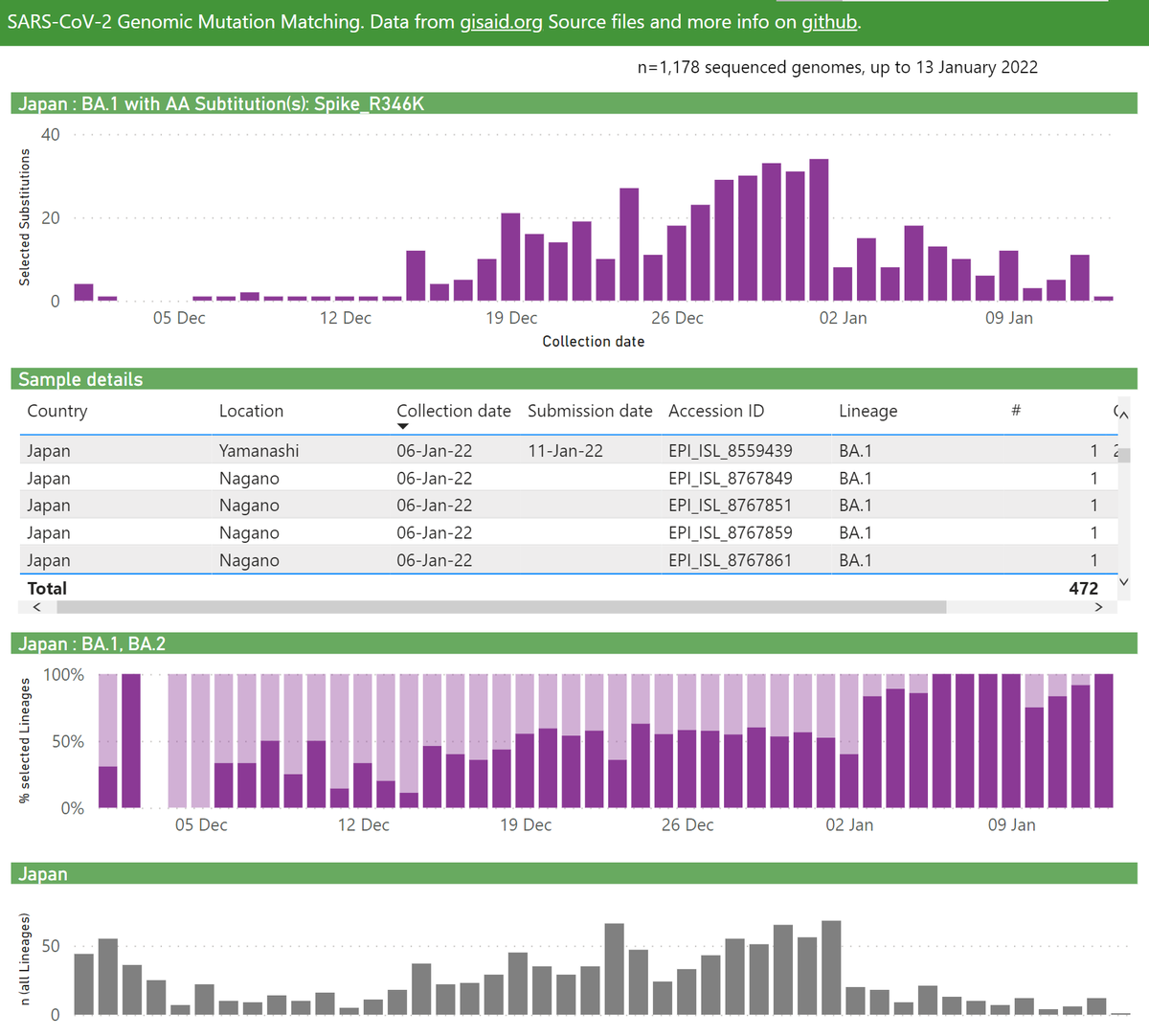Image resolution: width=1149 pixels, height=1036 pixels.
Task: Sort table by Submission date header
Action: [x=590, y=411]
